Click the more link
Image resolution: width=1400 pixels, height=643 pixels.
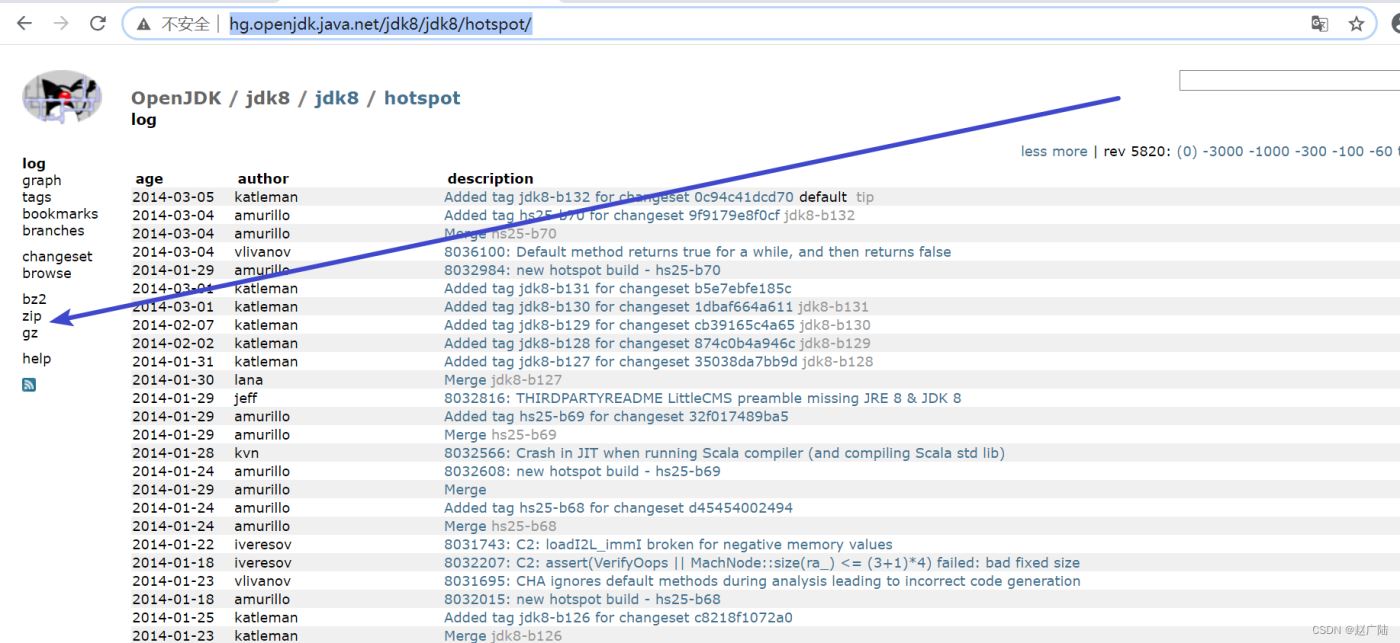tap(1070, 151)
